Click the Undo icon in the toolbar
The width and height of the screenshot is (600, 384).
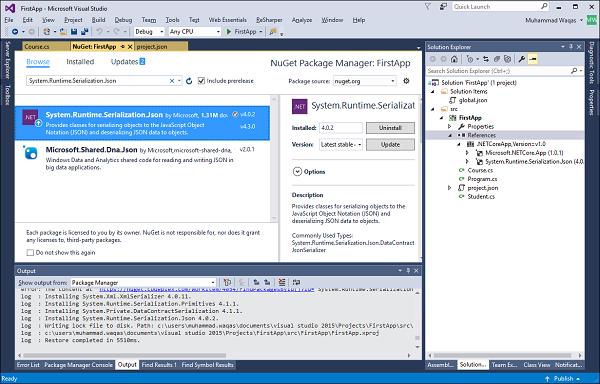pos(99,32)
